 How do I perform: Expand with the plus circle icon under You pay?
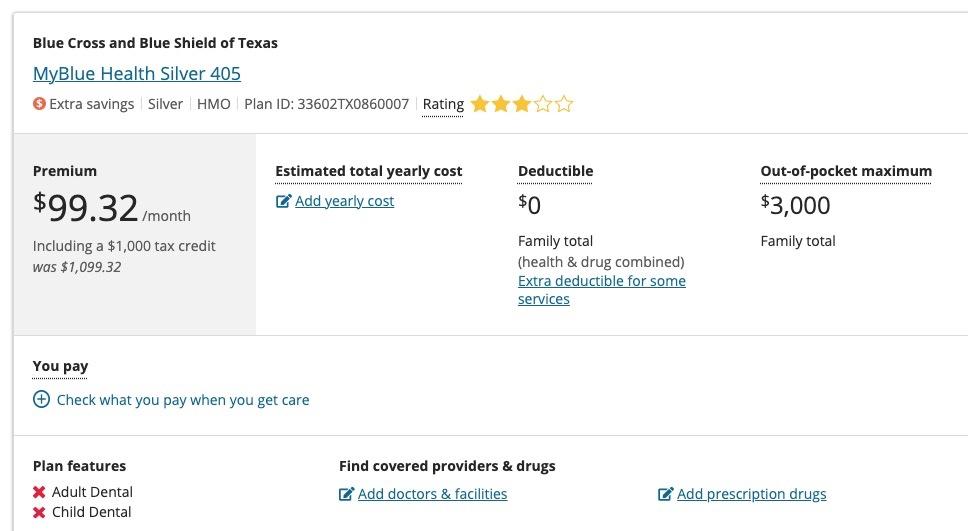click(41, 400)
